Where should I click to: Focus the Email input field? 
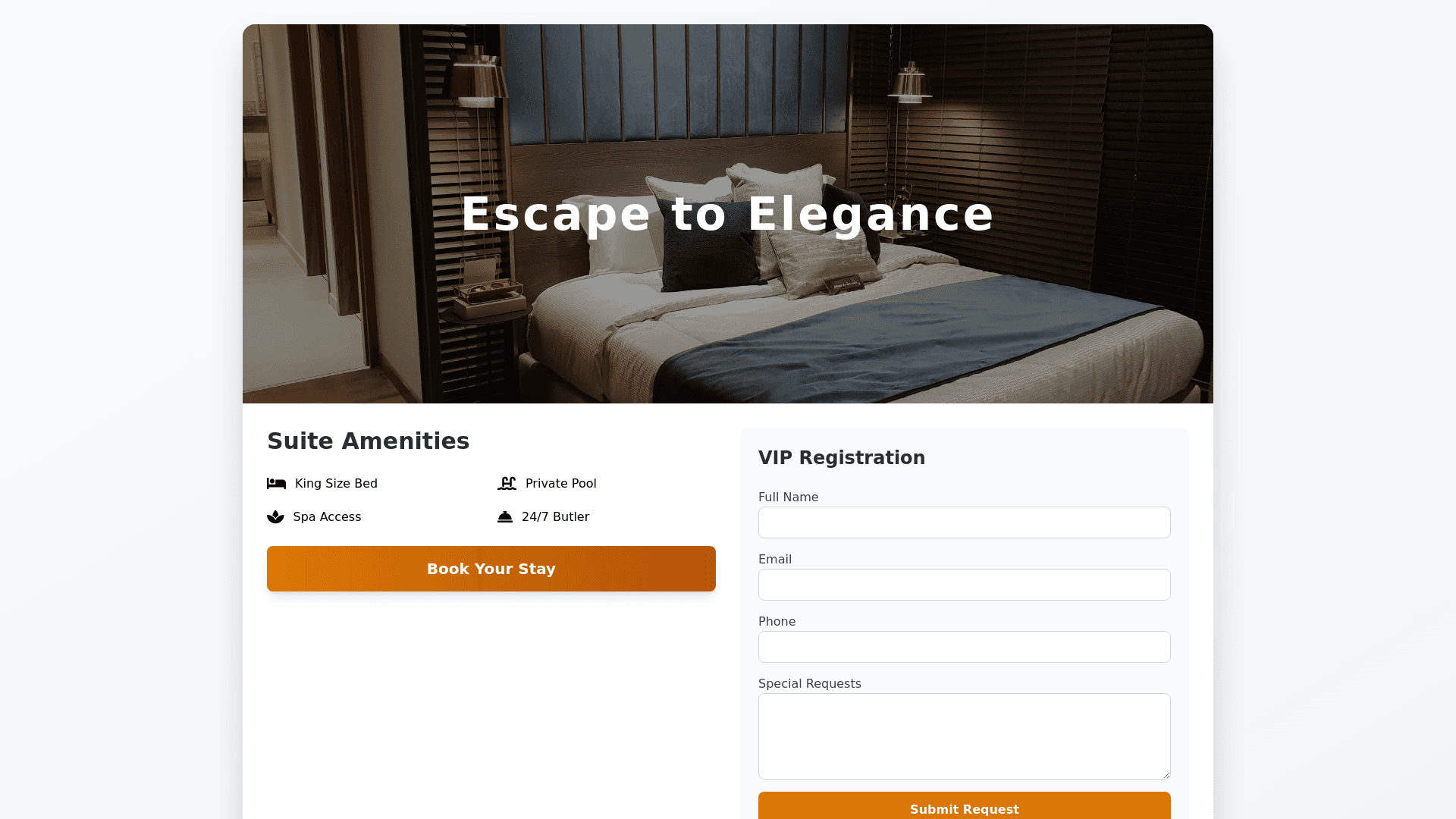[x=965, y=585]
